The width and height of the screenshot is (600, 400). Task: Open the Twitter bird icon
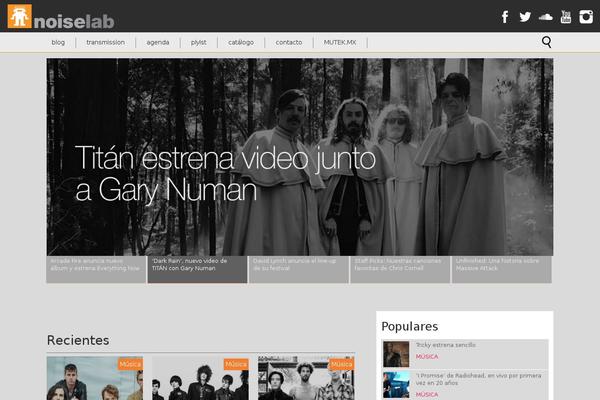[525, 17]
